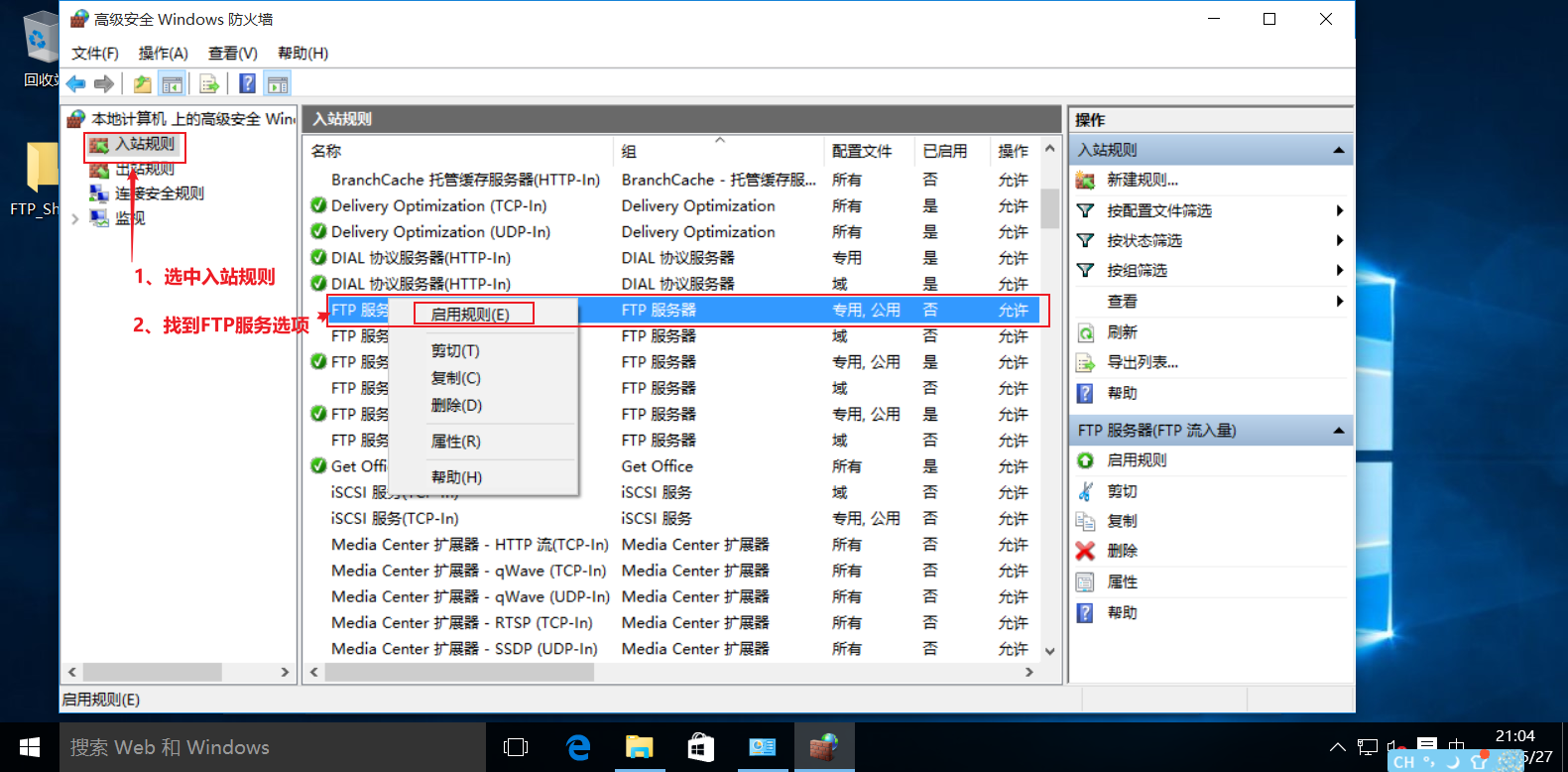Collapse the FTP 服务器 actions section
Viewport: 1568px width, 772px height.
(x=1339, y=431)
